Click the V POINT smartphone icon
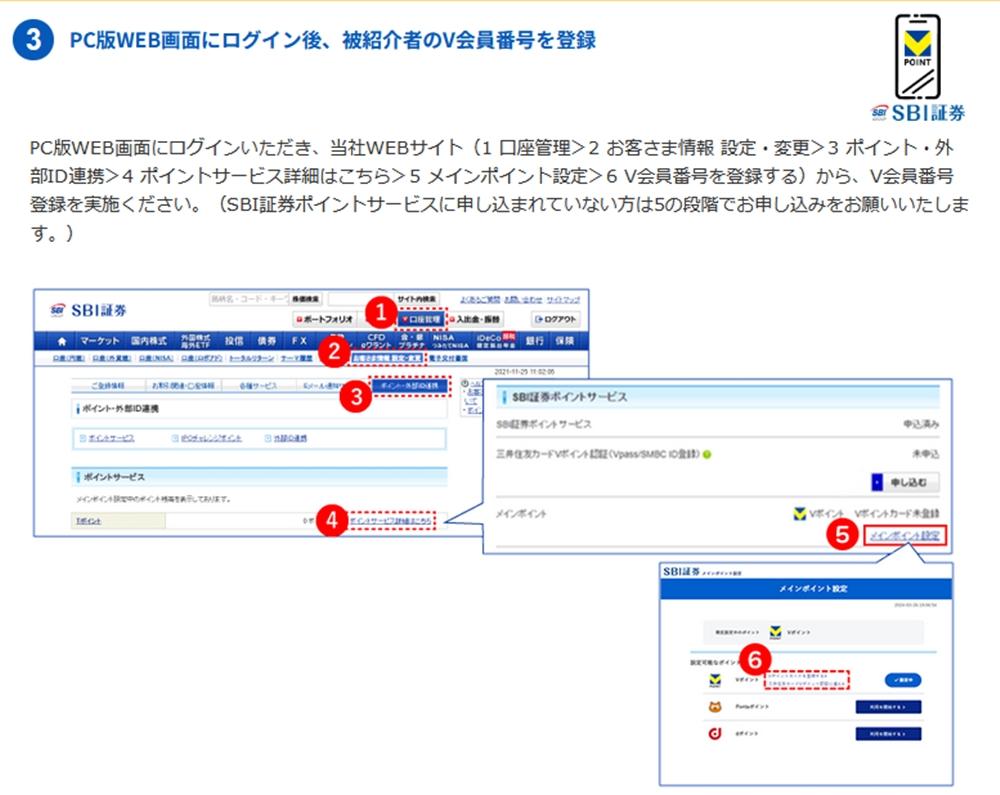 [917, 57]
